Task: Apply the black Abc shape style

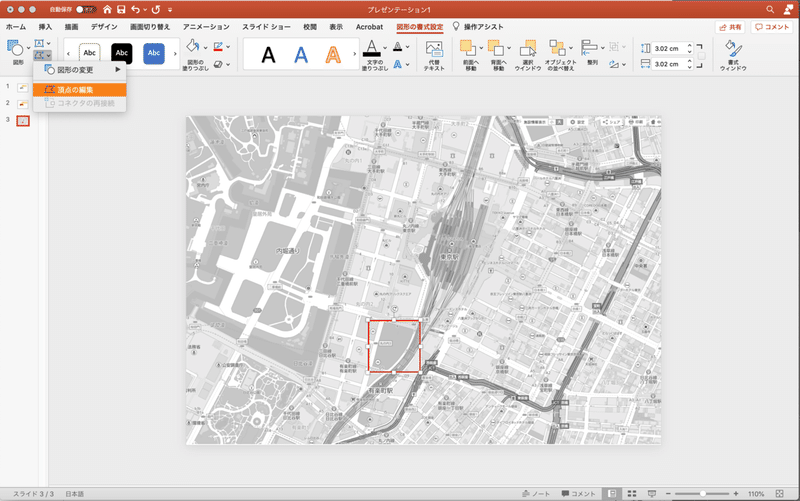Action: coord(121,53)
